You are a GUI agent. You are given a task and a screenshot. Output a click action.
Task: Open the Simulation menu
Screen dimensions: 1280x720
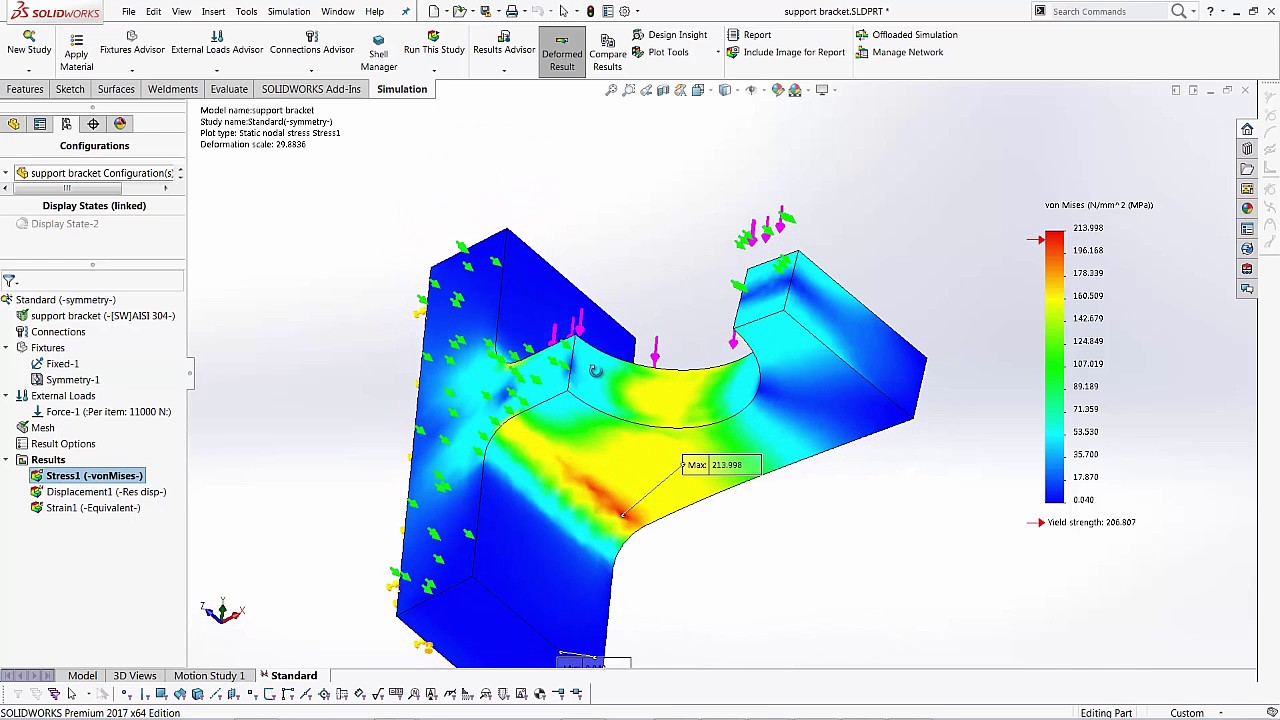(289, 11)
